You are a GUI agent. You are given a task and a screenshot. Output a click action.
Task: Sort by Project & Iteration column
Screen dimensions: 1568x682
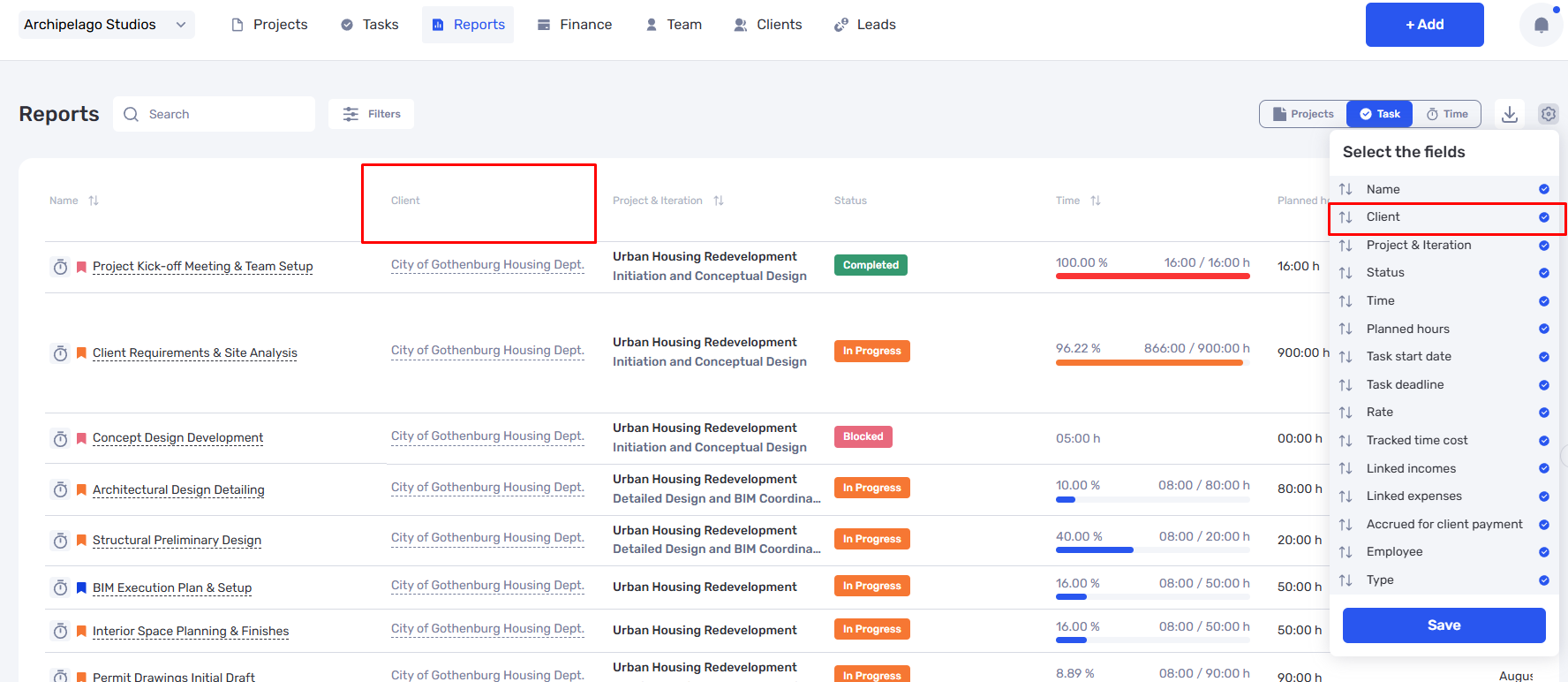(x=719, y=201)
